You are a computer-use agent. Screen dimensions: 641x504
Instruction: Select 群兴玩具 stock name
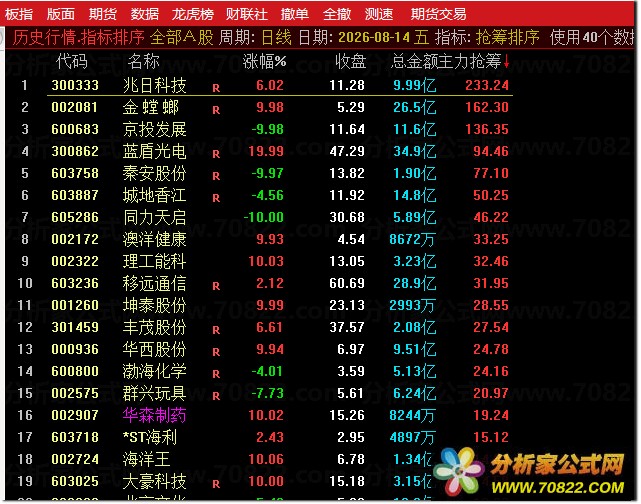[155, 394]
